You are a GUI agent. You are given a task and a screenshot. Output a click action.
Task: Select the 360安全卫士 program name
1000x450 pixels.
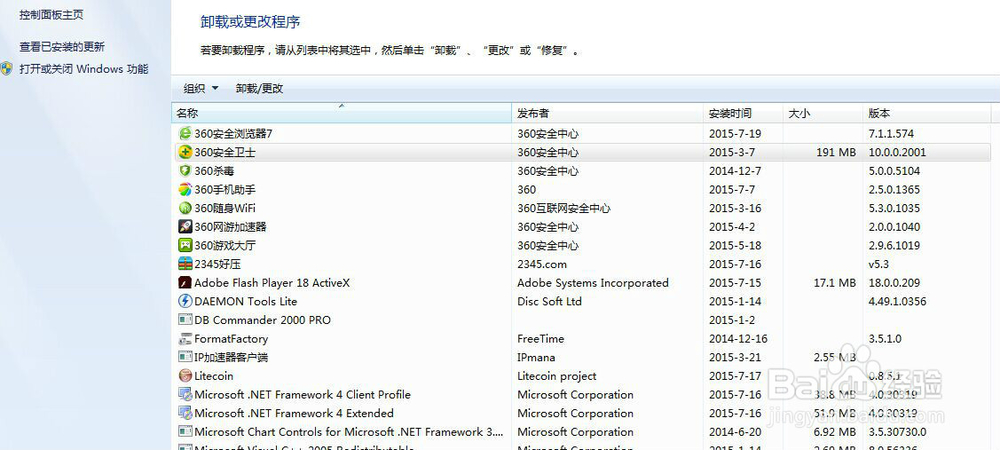coord(225,152)
